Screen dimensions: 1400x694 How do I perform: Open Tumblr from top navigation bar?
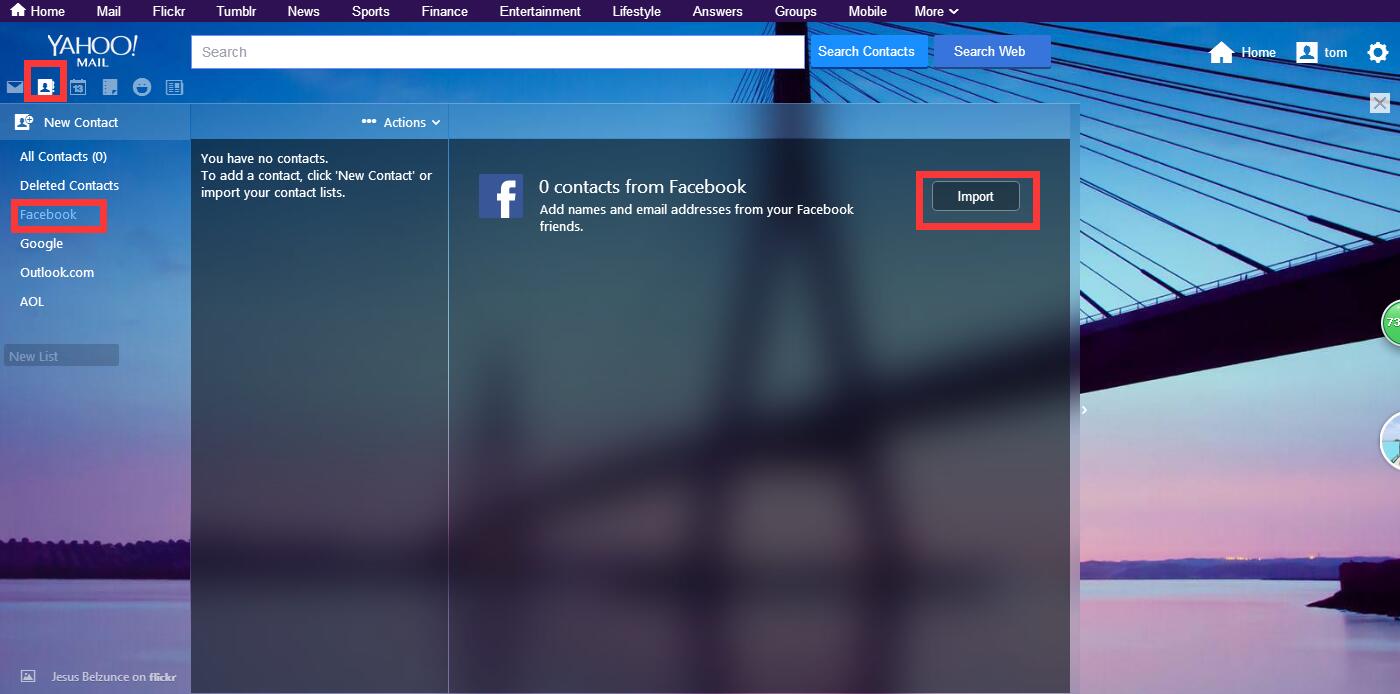236,11
